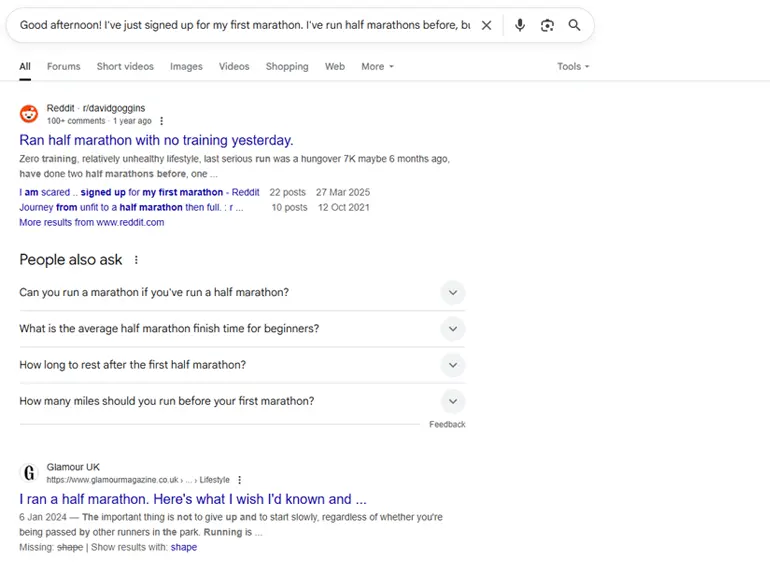Open Reddit result three-dot options menu
770x568 pixels.
pos(162,121)
